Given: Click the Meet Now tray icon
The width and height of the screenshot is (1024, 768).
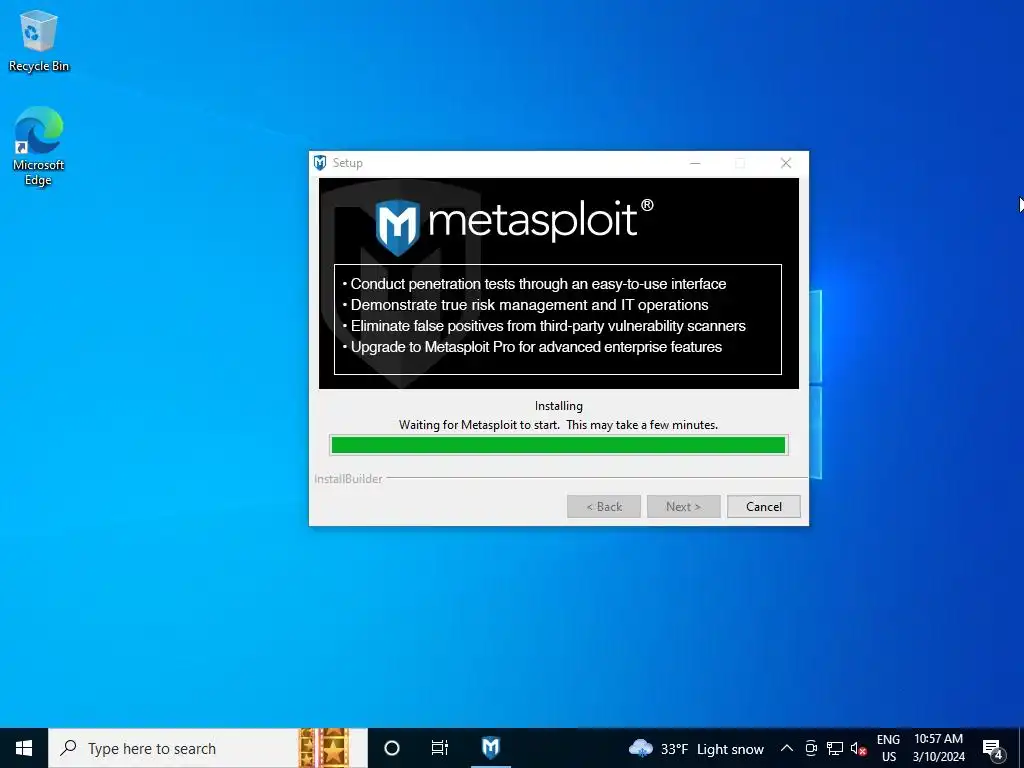Looking at the screenshot, I should coord(810,749).
